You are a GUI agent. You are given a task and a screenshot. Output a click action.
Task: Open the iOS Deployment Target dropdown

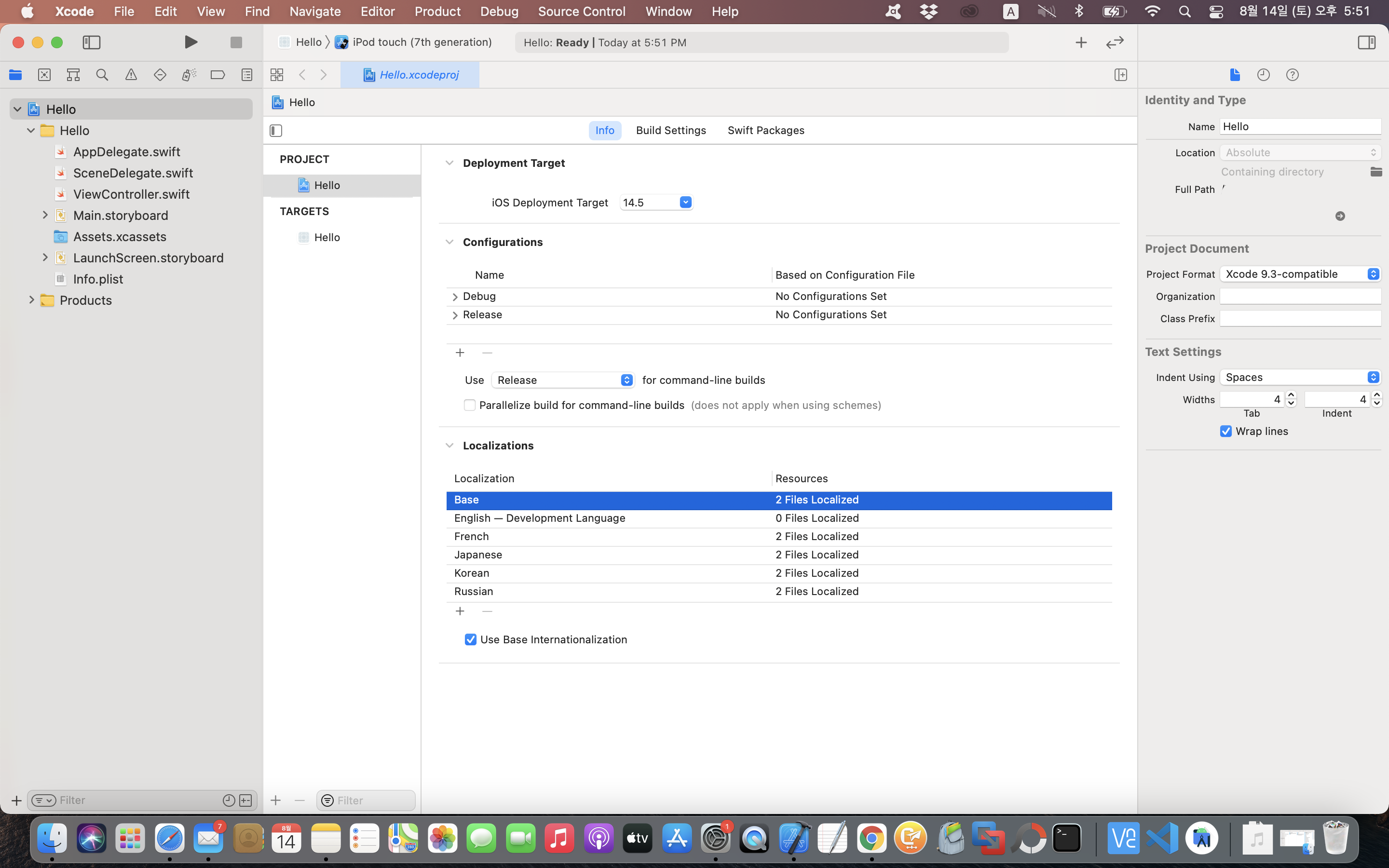coord(685,202)
